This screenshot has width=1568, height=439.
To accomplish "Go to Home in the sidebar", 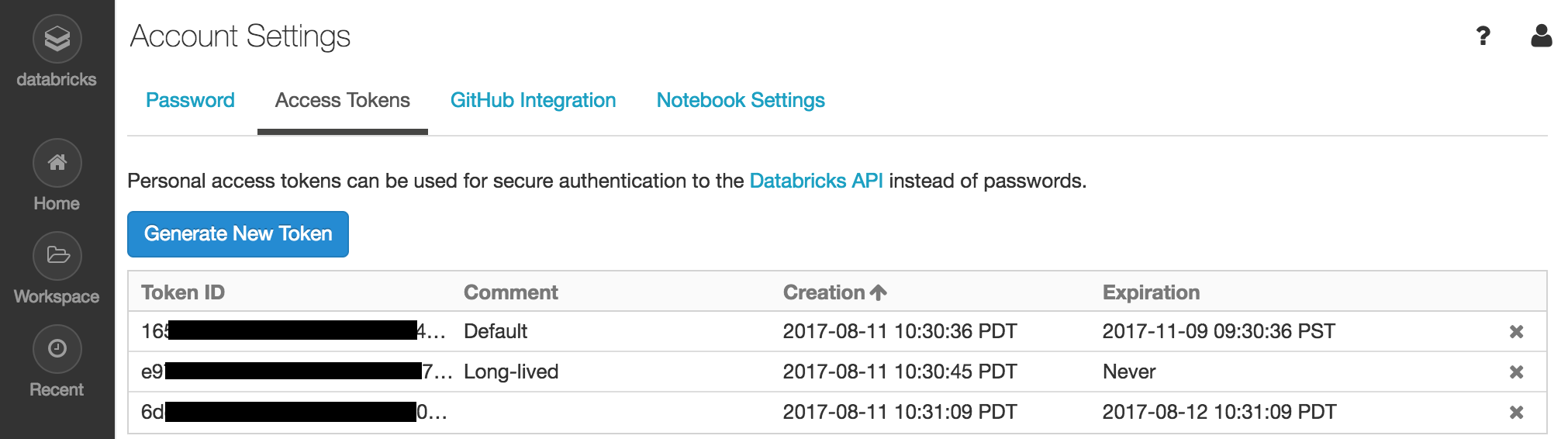I will [x=57, y=163].
